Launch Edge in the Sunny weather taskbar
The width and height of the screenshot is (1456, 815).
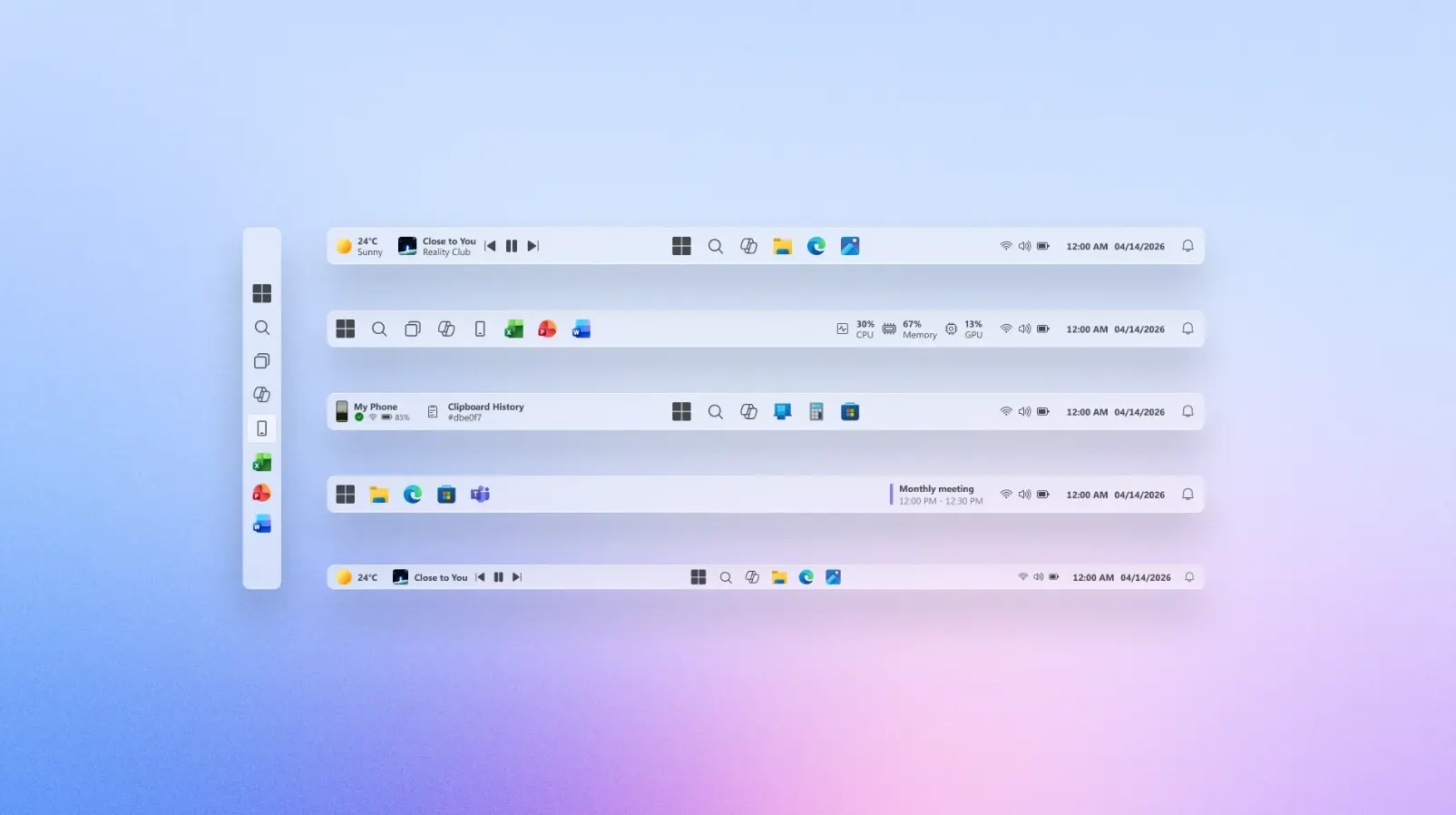816,246
